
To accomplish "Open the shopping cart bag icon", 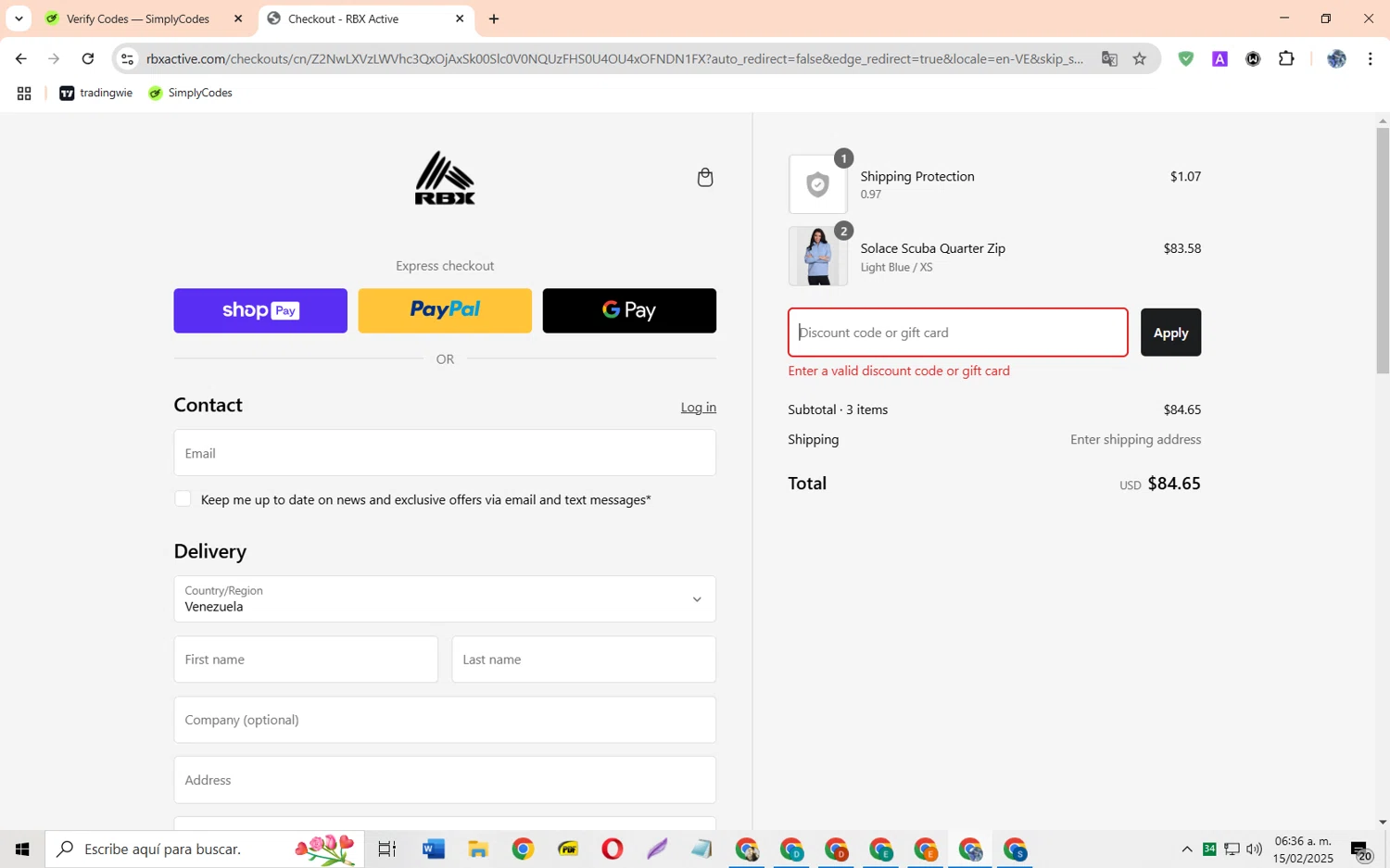I will pyautogui.click(x=705, y=177).
